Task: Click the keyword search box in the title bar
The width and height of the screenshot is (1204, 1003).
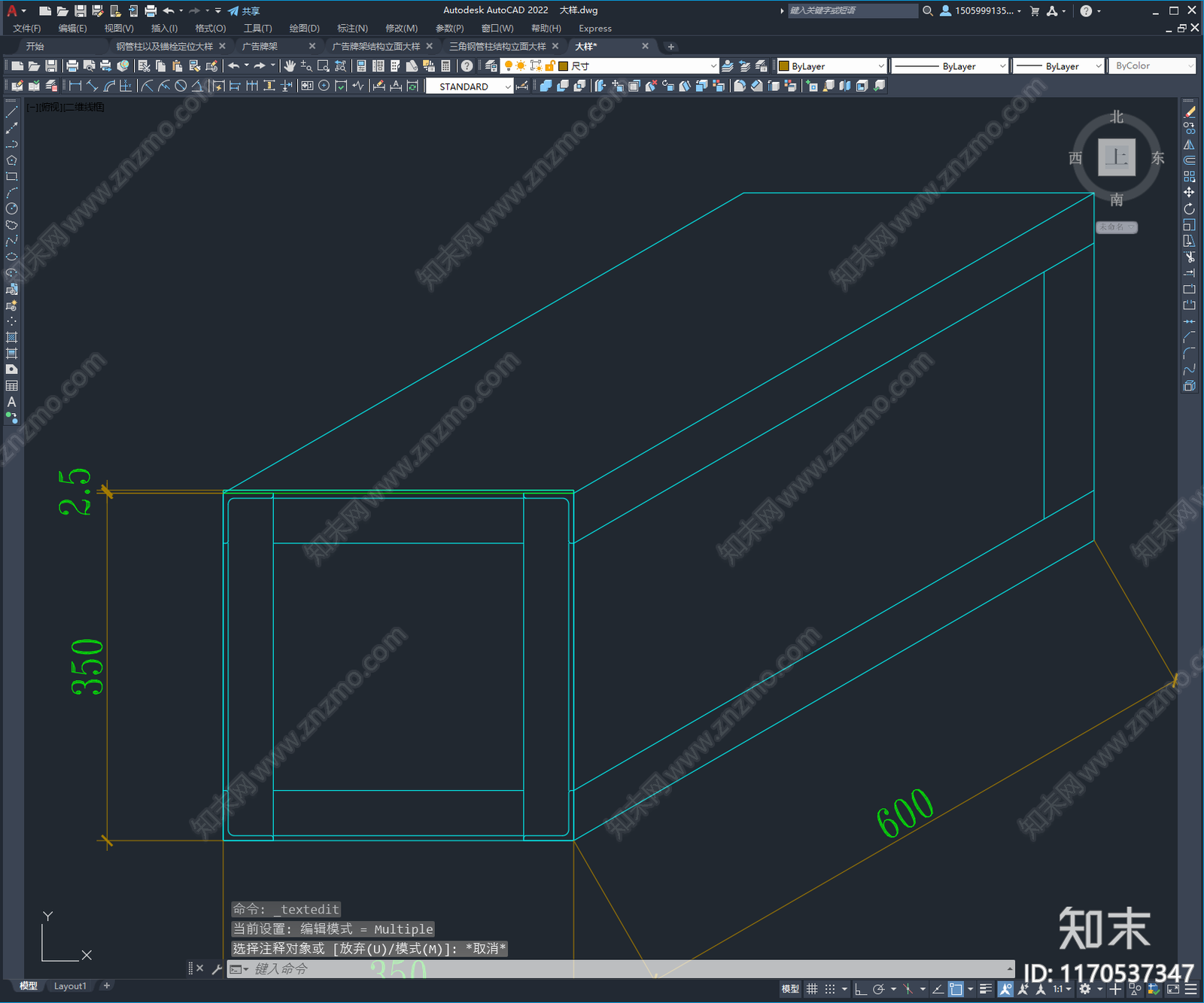Action: point(852,11)
